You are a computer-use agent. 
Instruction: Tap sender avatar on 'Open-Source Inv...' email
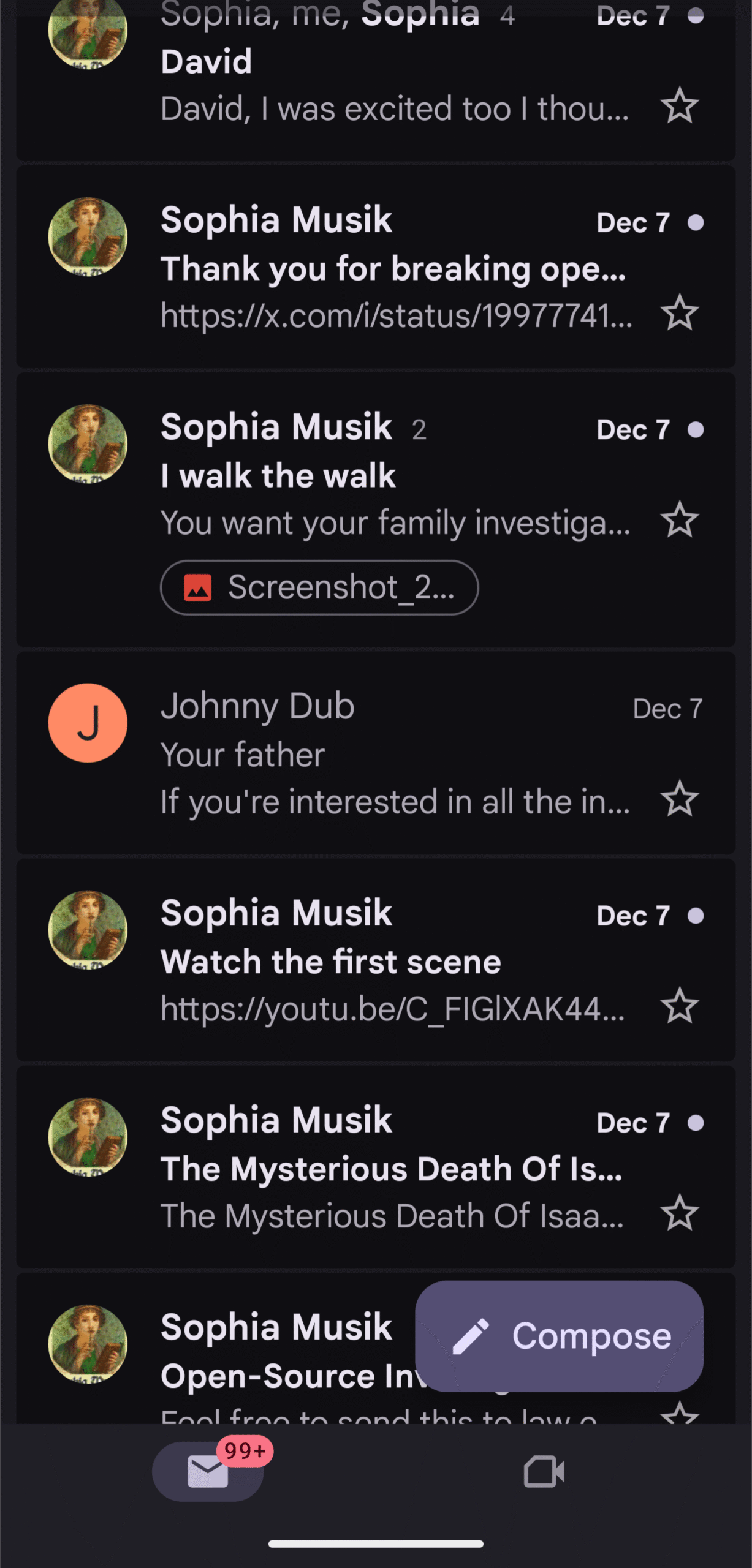[88, 1344]
